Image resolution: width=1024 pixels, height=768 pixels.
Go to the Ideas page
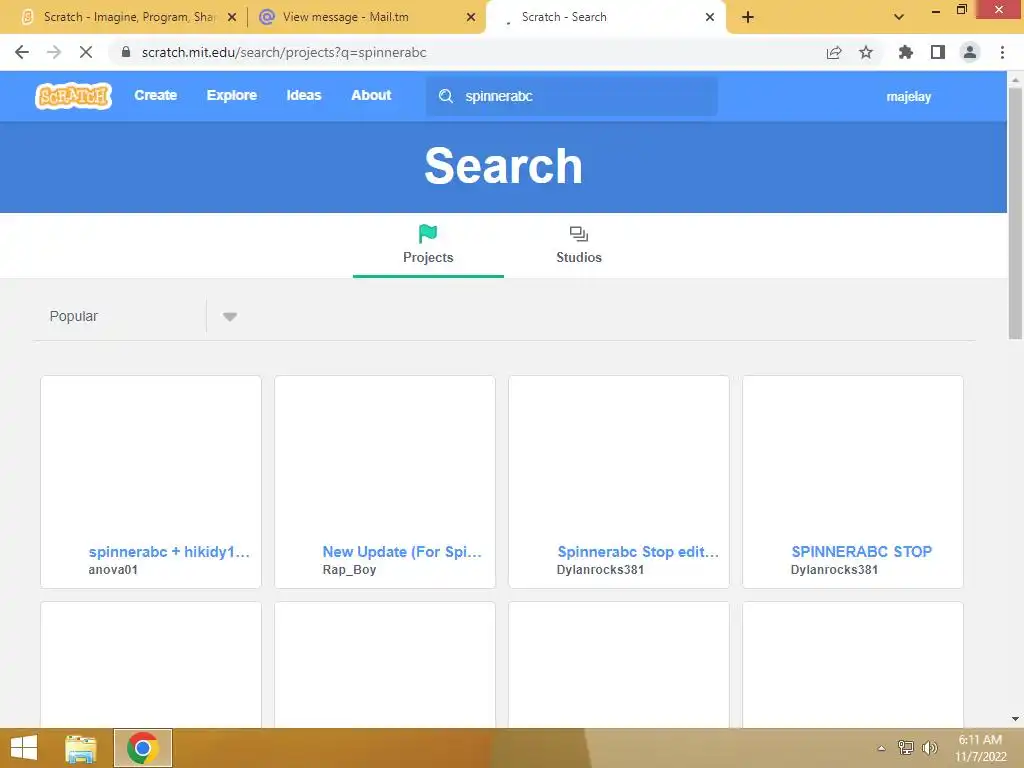click(304, 95)
